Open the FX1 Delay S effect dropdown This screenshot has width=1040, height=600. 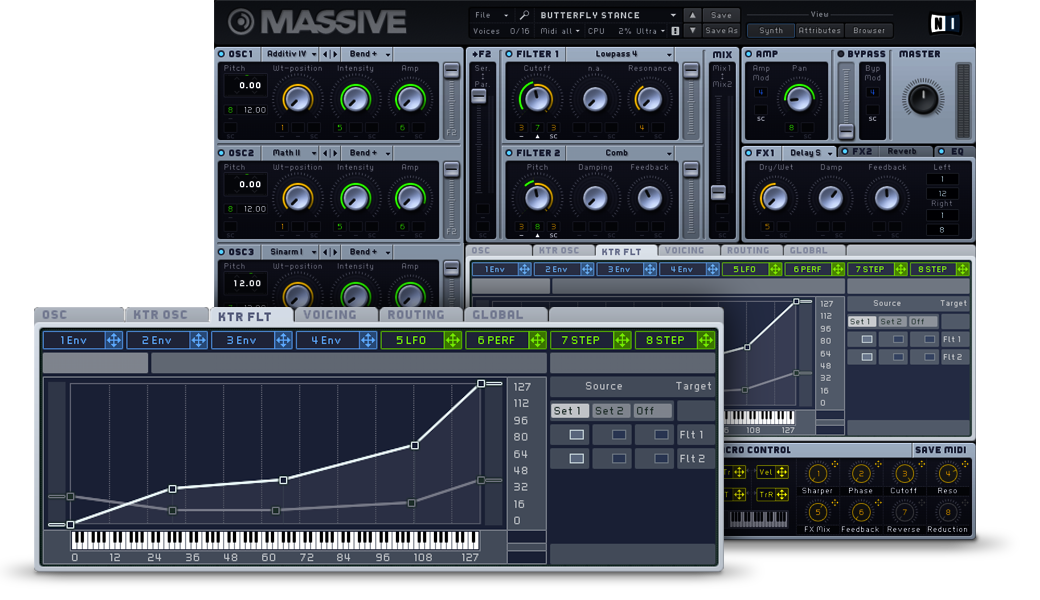[810, 152]
